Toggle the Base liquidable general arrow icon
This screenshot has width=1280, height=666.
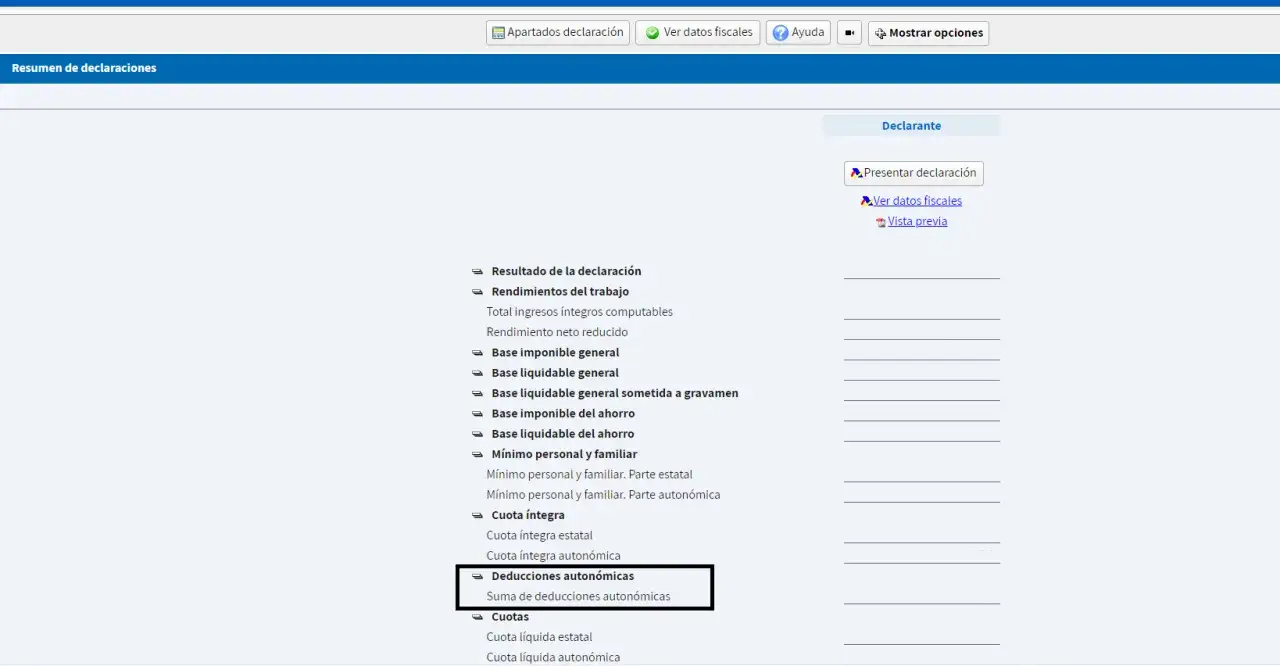pos(477,373)
